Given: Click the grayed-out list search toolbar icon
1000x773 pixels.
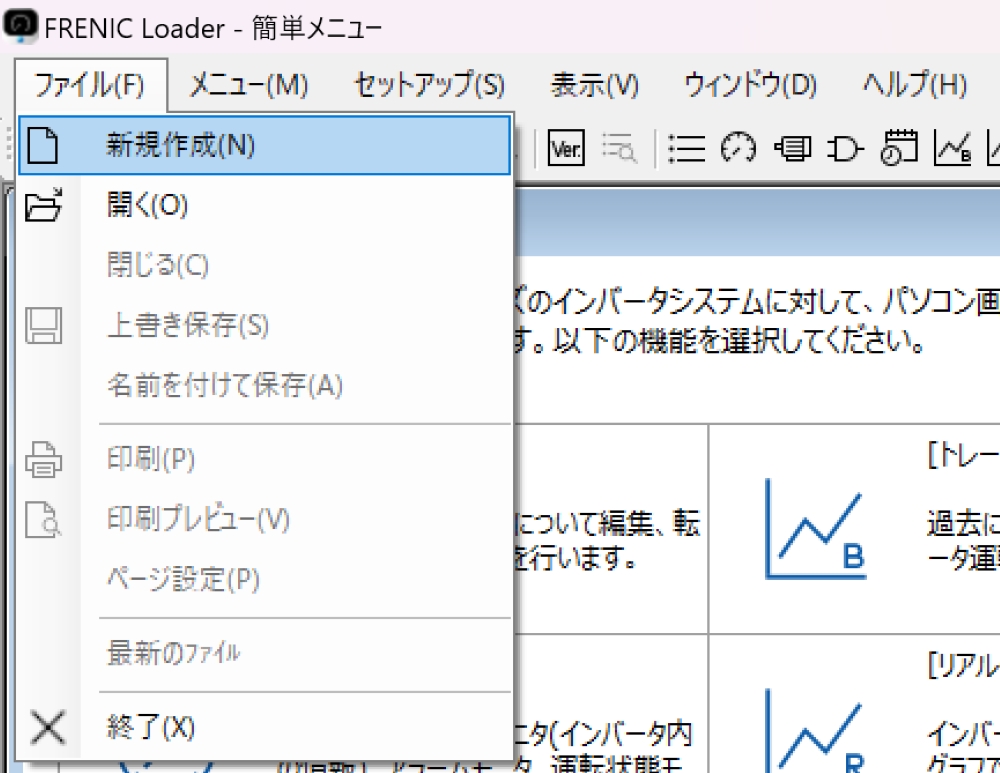Looking at the screenshot, I should click(619, 149).
